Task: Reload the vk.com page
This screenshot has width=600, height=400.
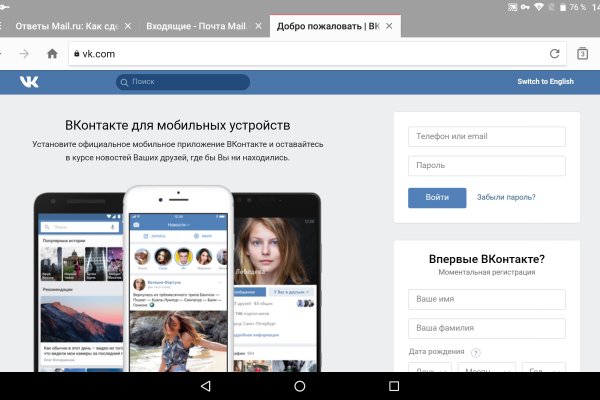Action: [555, 54]
